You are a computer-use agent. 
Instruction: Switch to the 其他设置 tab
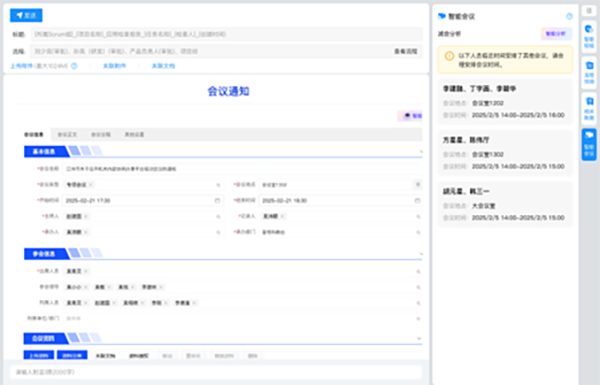[x=134, y=135]
